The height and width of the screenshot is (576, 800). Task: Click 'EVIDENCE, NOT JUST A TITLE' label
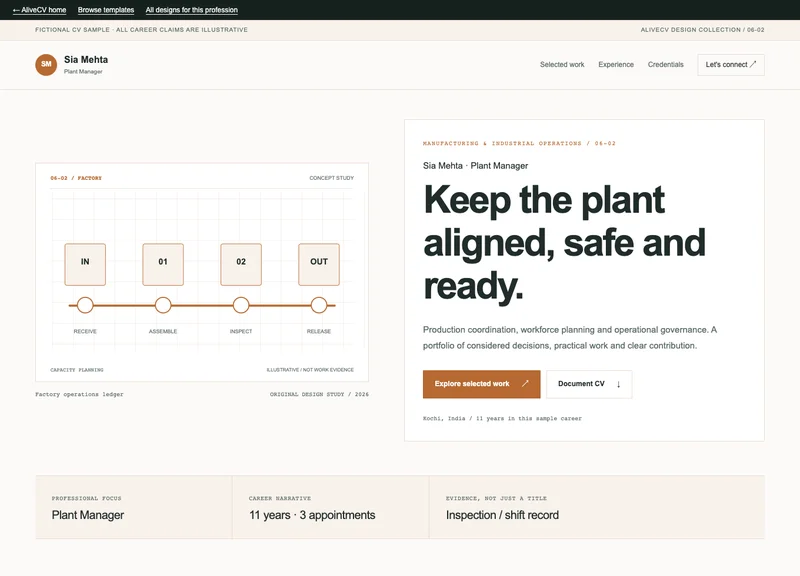click(x=496, y=498)
